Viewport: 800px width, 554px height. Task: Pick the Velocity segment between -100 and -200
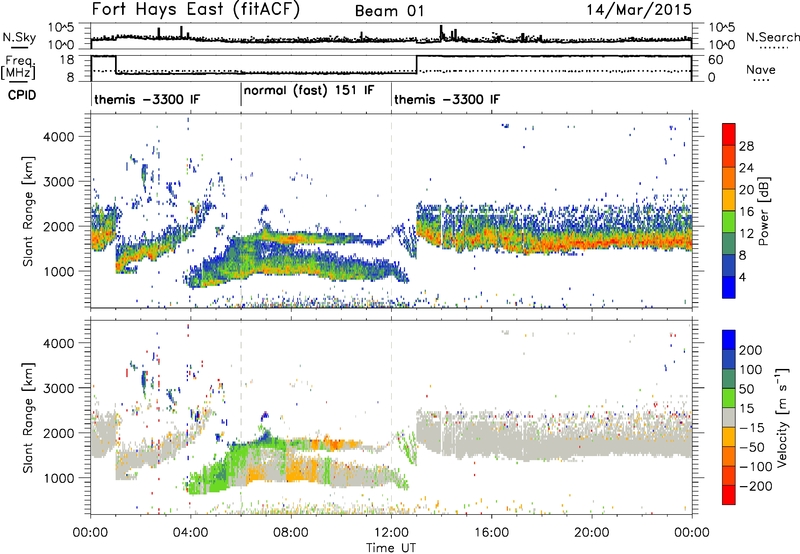pos(729,476)
